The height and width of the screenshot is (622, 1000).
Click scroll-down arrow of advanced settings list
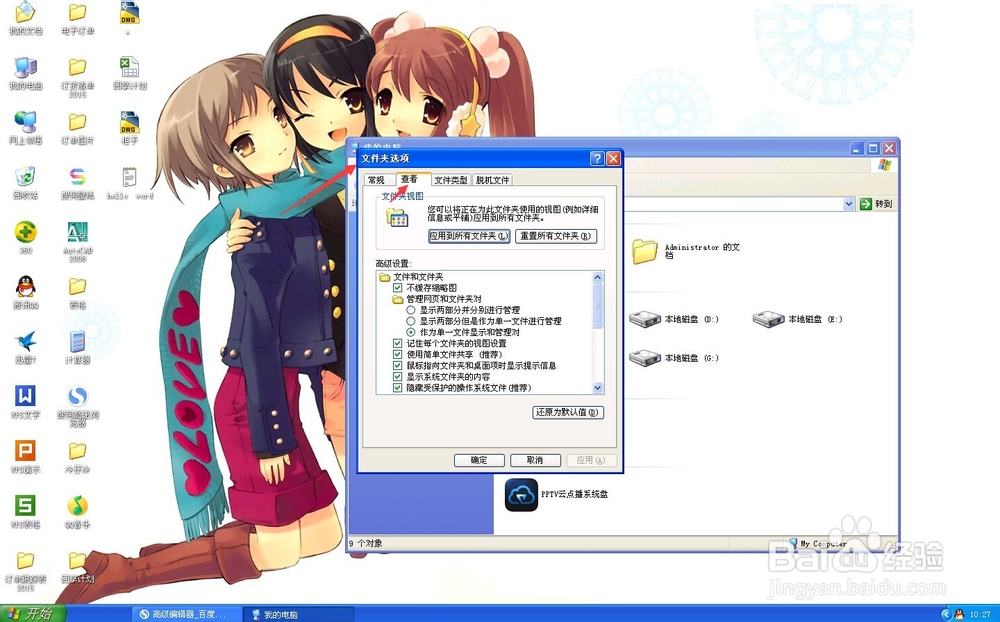pos(598,388)
